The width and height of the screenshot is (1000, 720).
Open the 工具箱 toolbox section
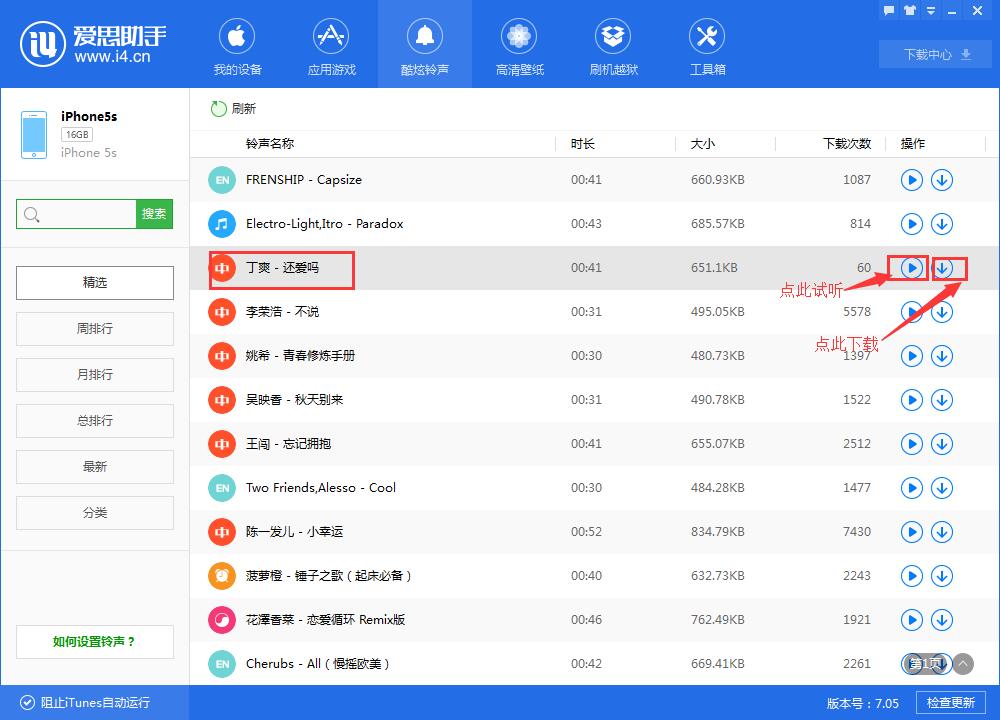click(706, 44)
